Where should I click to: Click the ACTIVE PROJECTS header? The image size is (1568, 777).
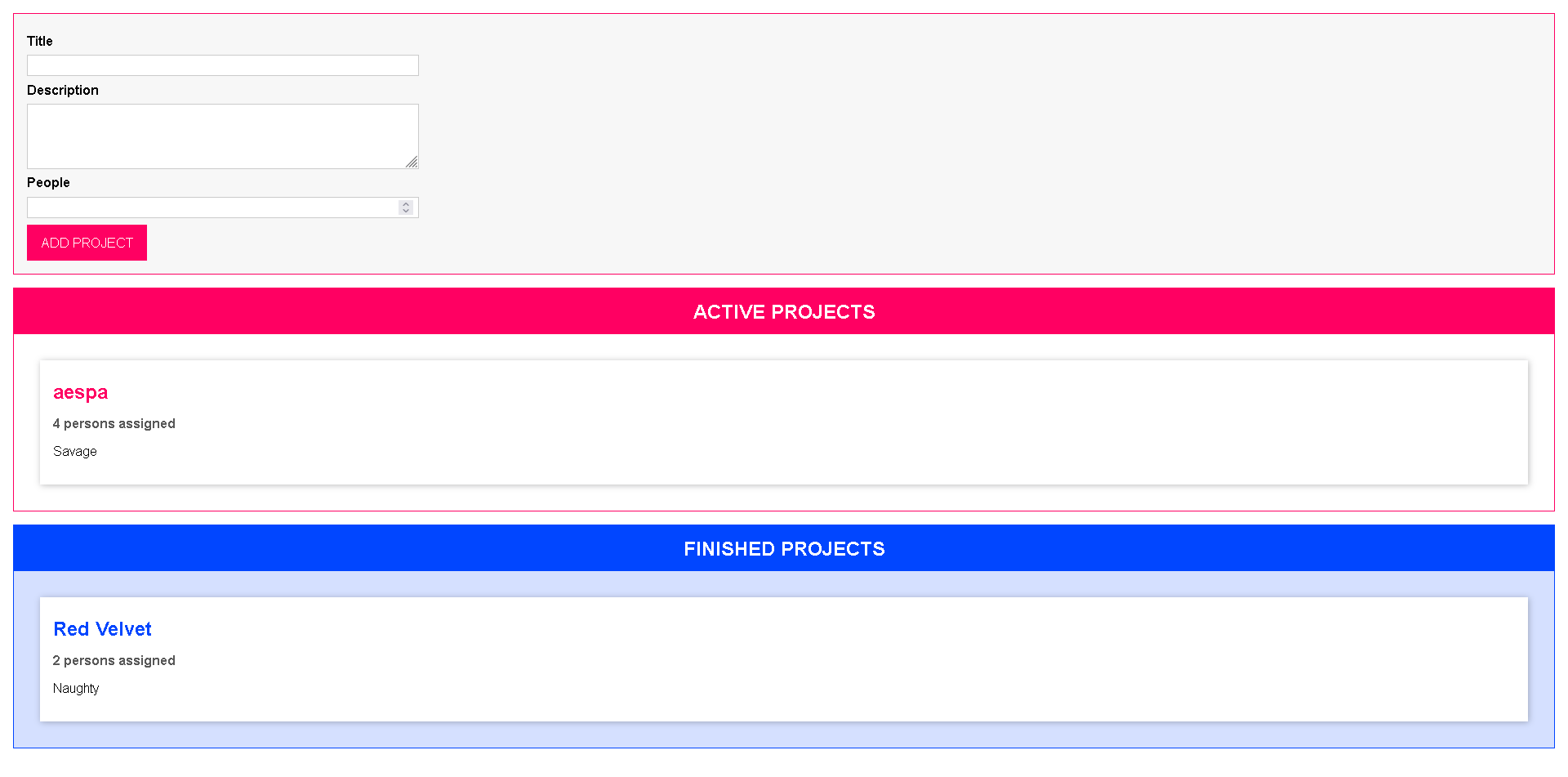[x=784, y=311]
